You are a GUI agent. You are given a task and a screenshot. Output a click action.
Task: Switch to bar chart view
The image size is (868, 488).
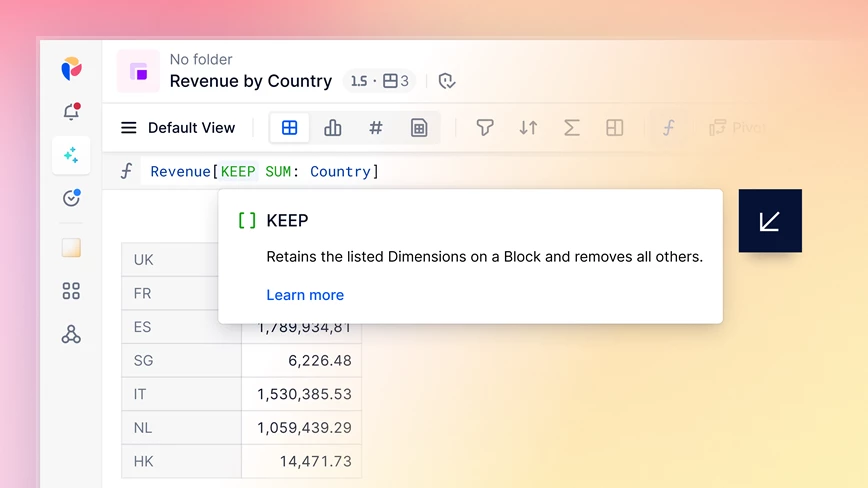332,128
